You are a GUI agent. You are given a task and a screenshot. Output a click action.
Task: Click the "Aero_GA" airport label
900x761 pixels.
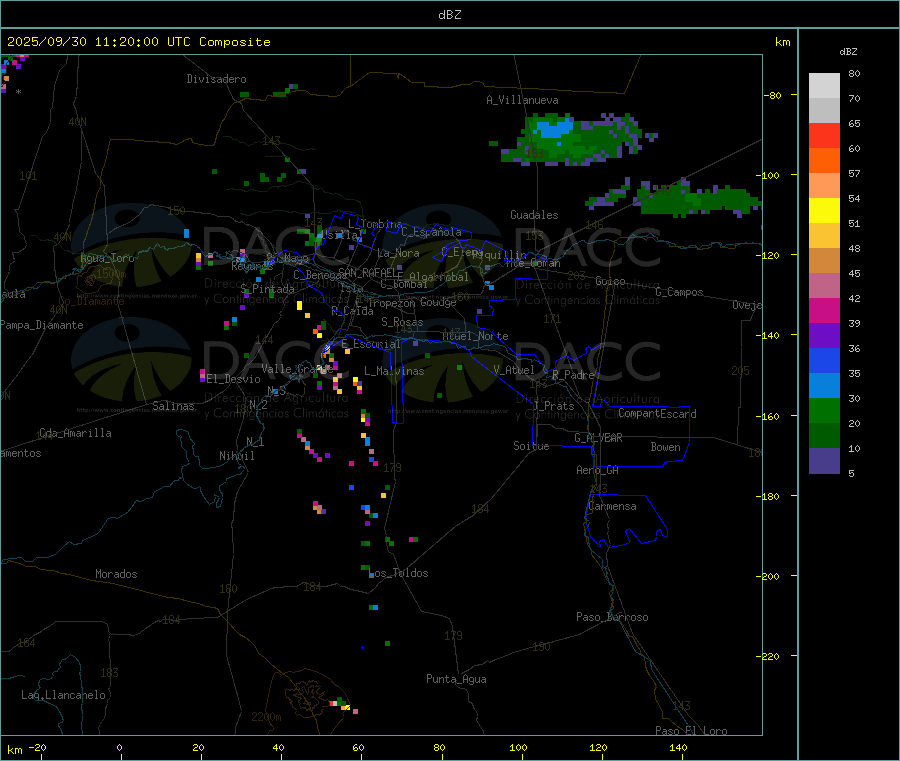tap(598, 471)
